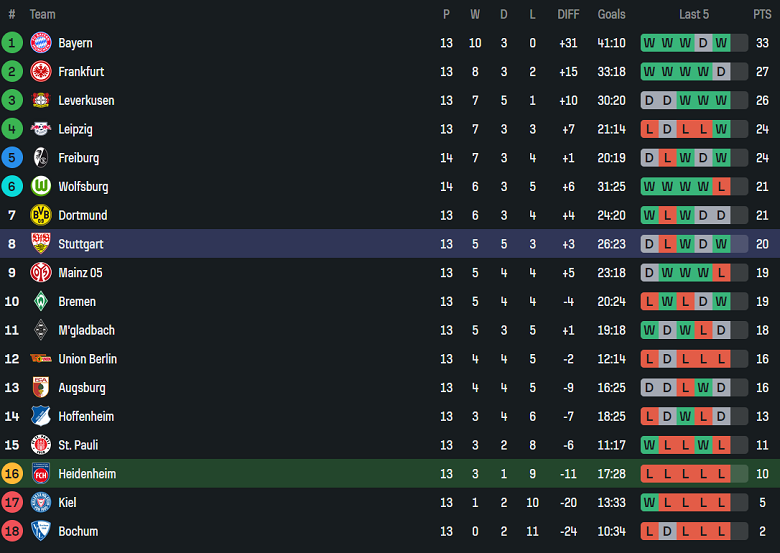Viewport: 780px width, 553px height.
Task: Click the Wolfsburg green W logo
Action: [40, 186]
